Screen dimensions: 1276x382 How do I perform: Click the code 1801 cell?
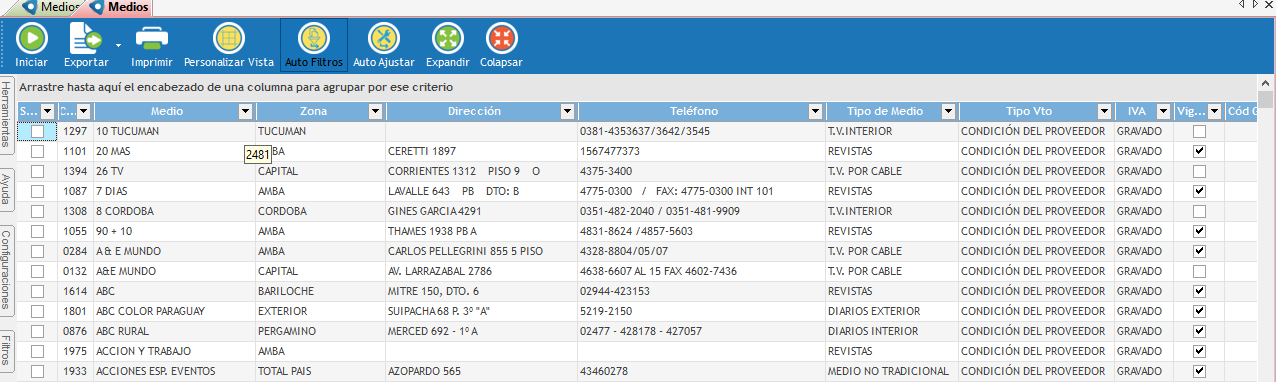[x=75, y=311]
